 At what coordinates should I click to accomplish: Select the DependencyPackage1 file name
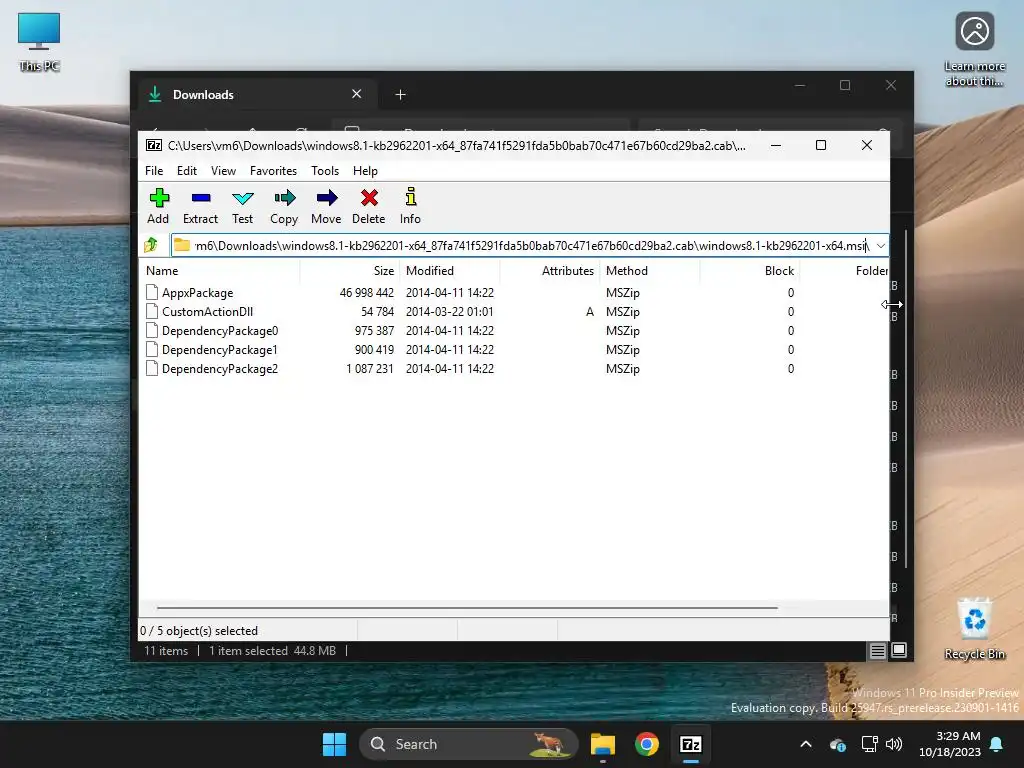point(220,349)
